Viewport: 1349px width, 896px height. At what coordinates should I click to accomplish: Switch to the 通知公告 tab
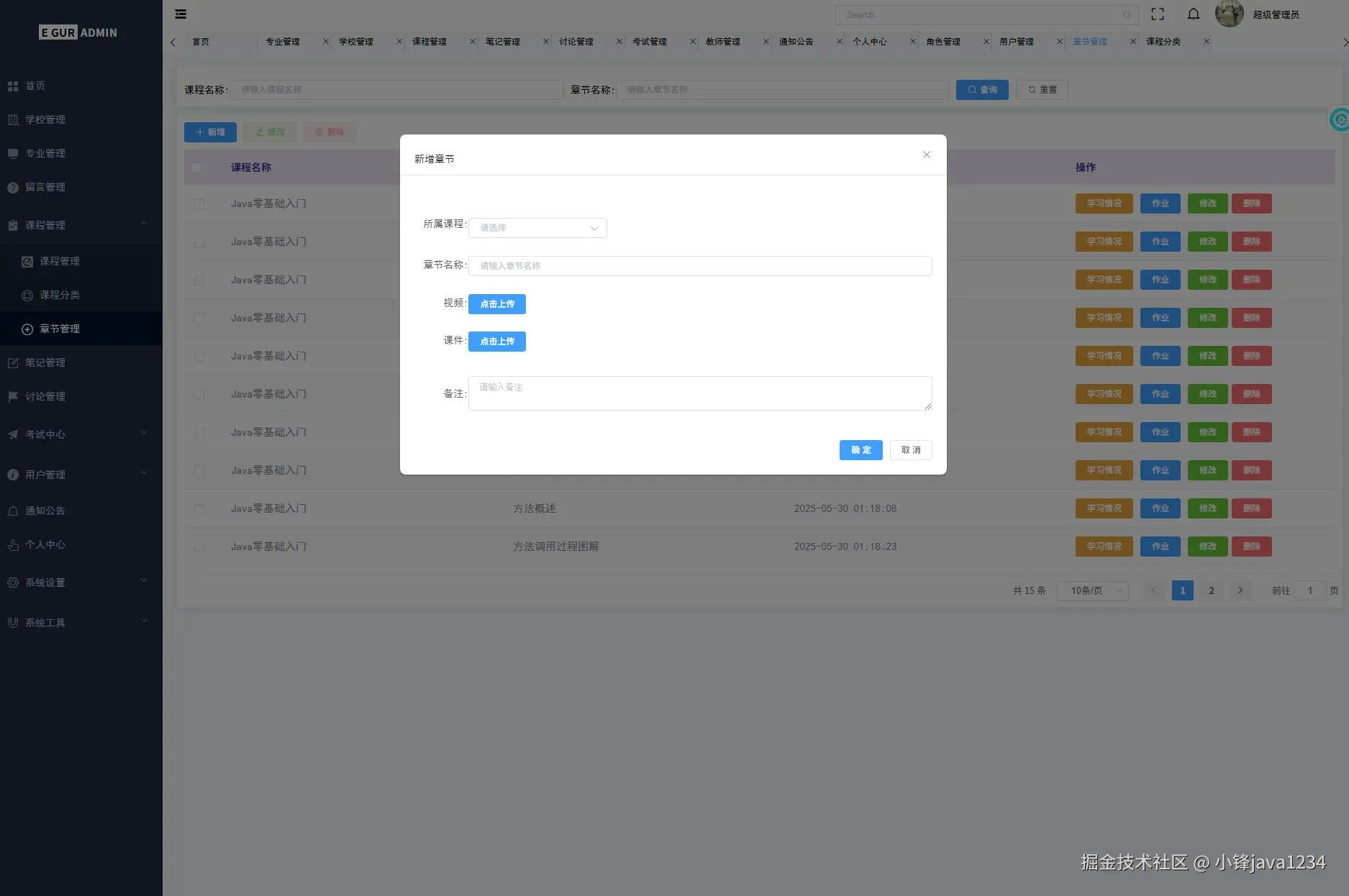click(x=796, y=42)
